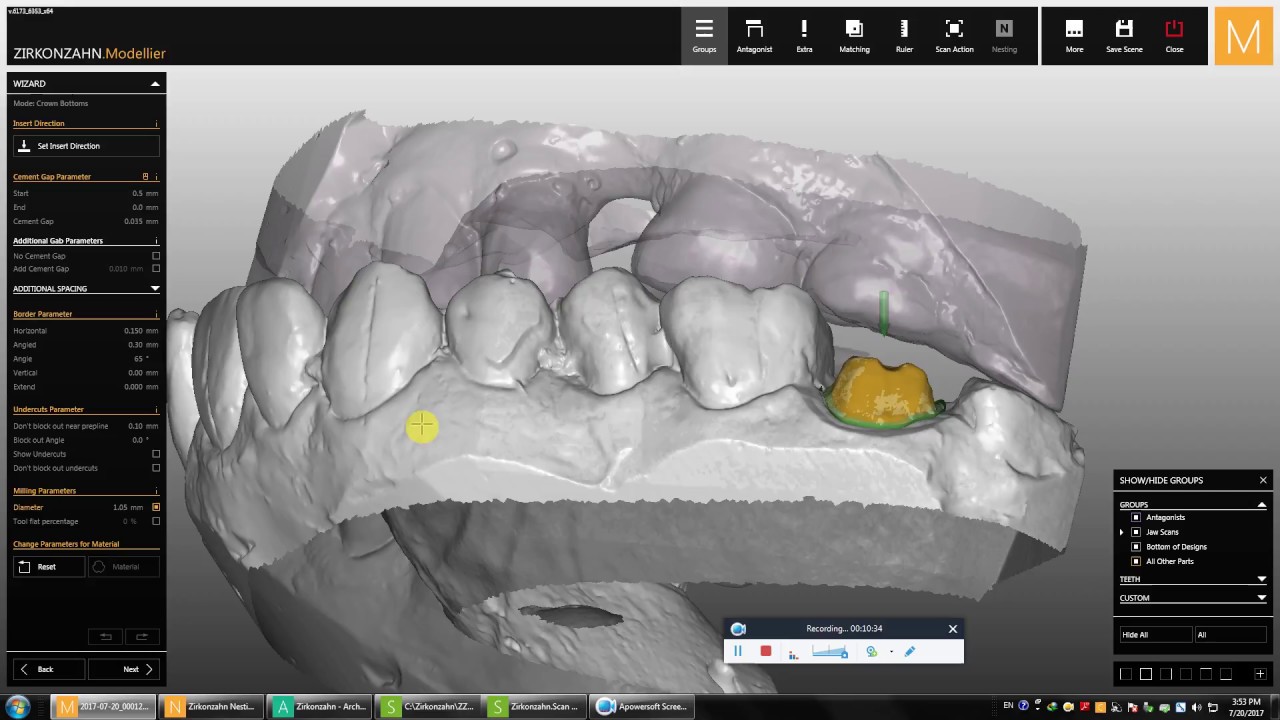The width and height of the screenshot is (1280, 720).
Task: Enable Add Cement Gap checkbox
Action: (156, 269)
